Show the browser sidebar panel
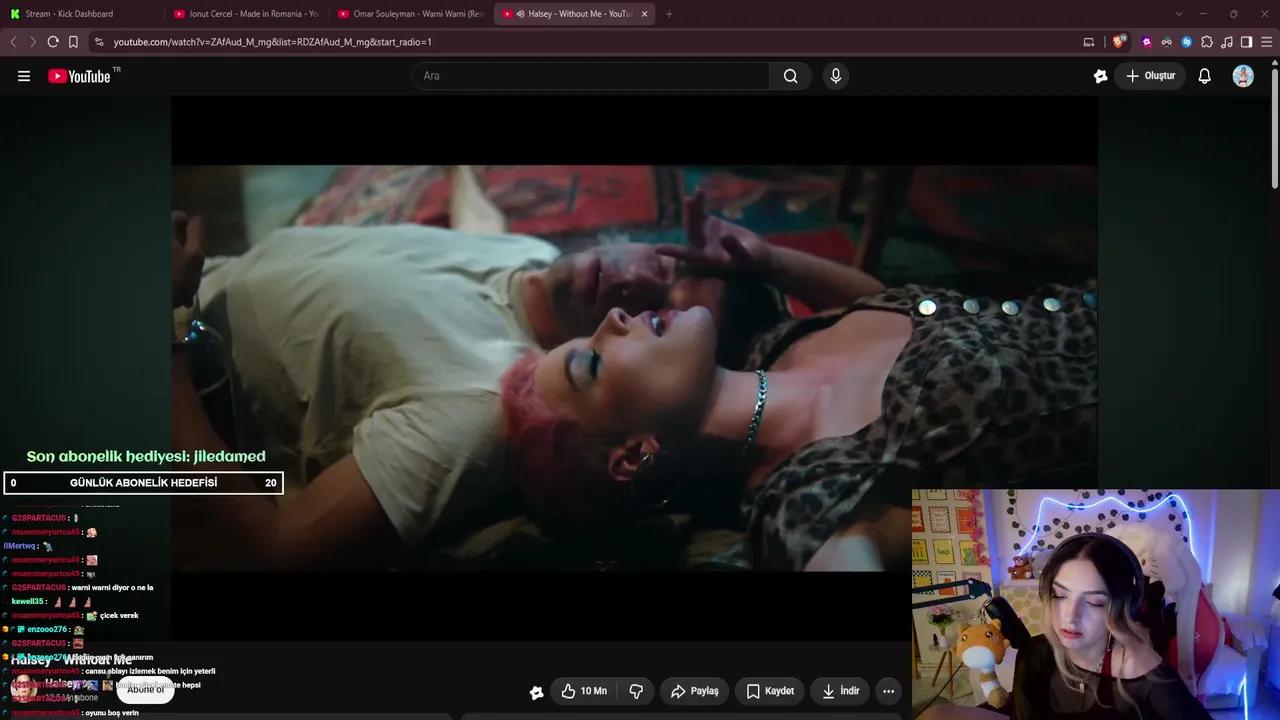This screenshot has width=1280, height=720. point(1246,42)
